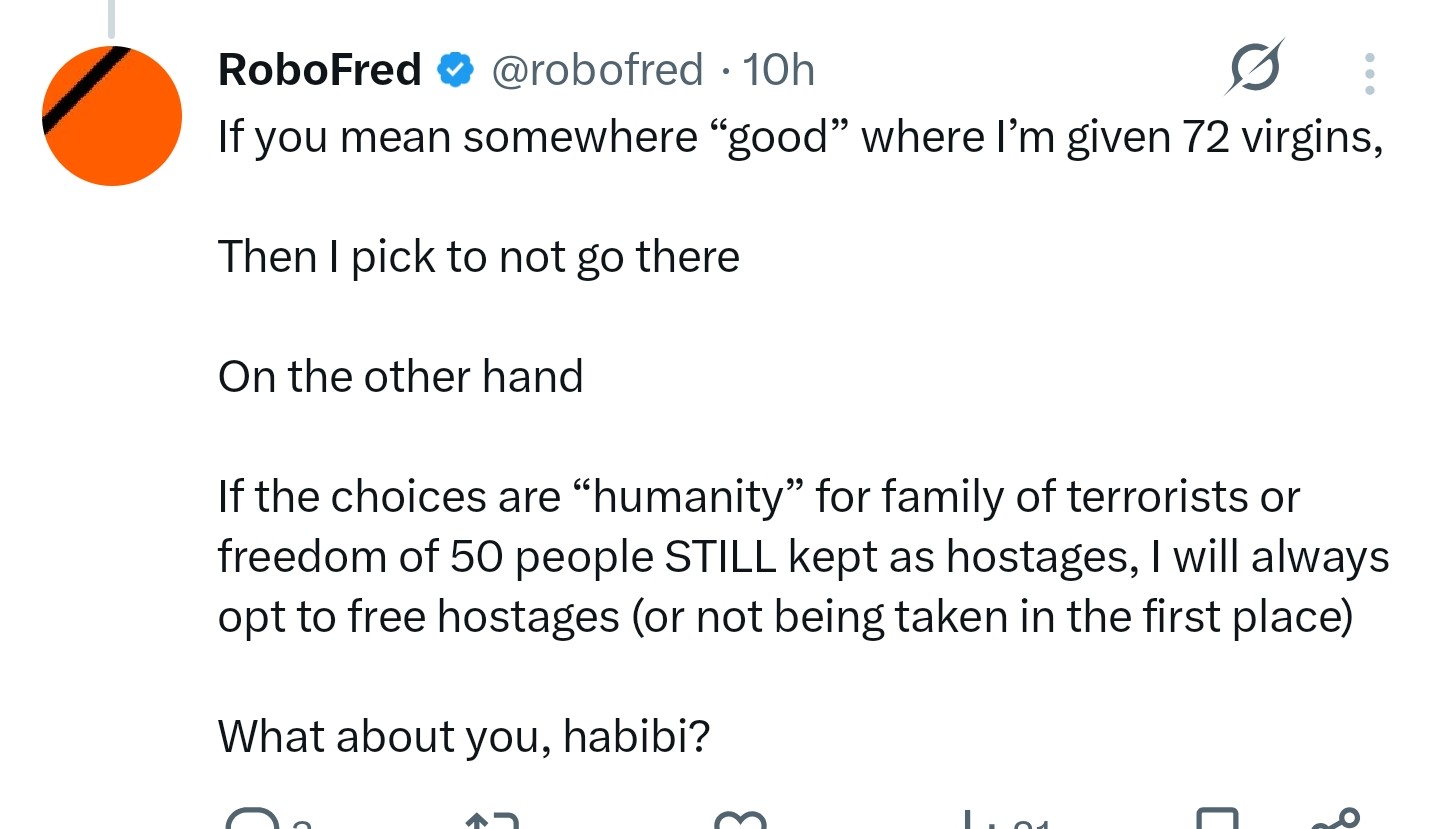Click the tweet line about 72 virgins
Screen dimensions: 1440x829
point(800,137)
